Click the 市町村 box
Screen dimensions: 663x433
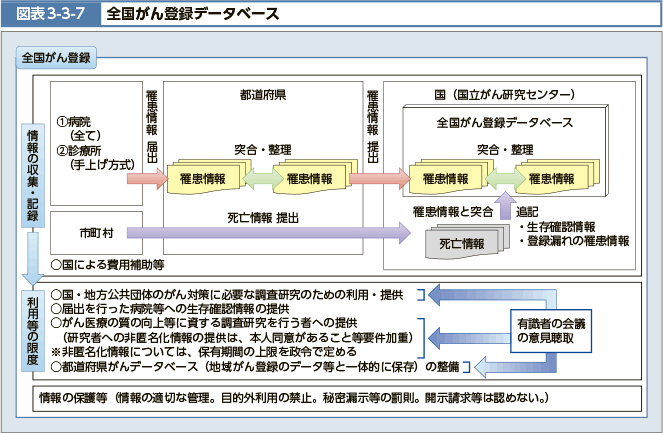(97, 232)
